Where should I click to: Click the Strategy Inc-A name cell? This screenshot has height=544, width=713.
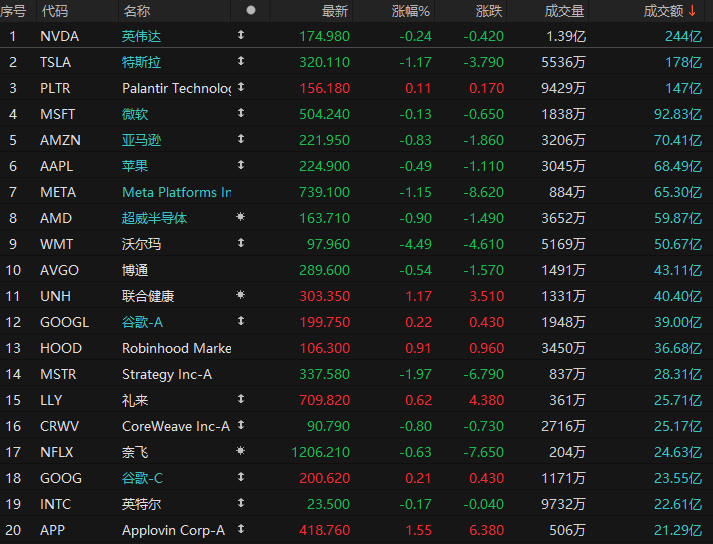click(167, 374)
